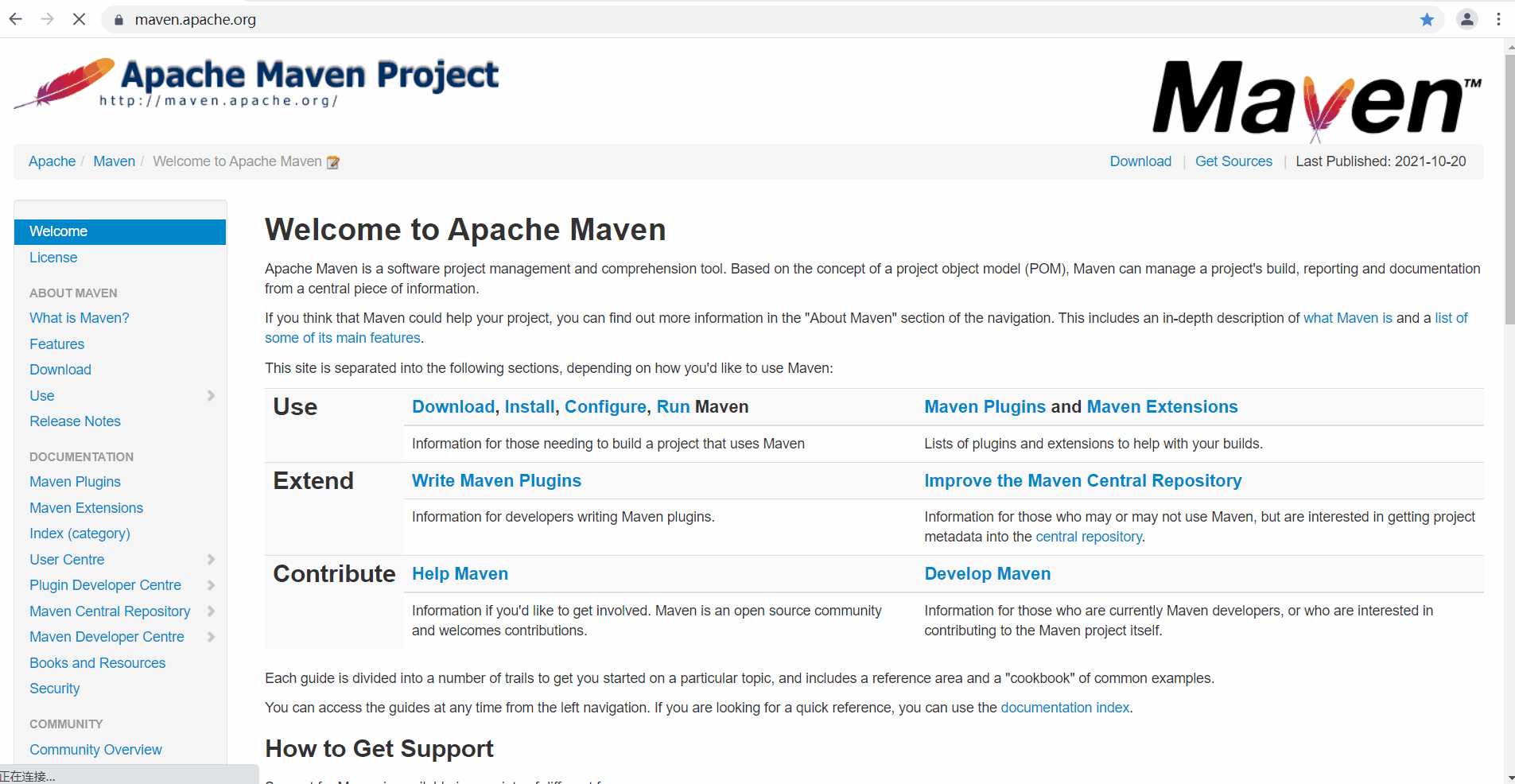Expand Maven Central Repository chevron

tap(211, 611)
